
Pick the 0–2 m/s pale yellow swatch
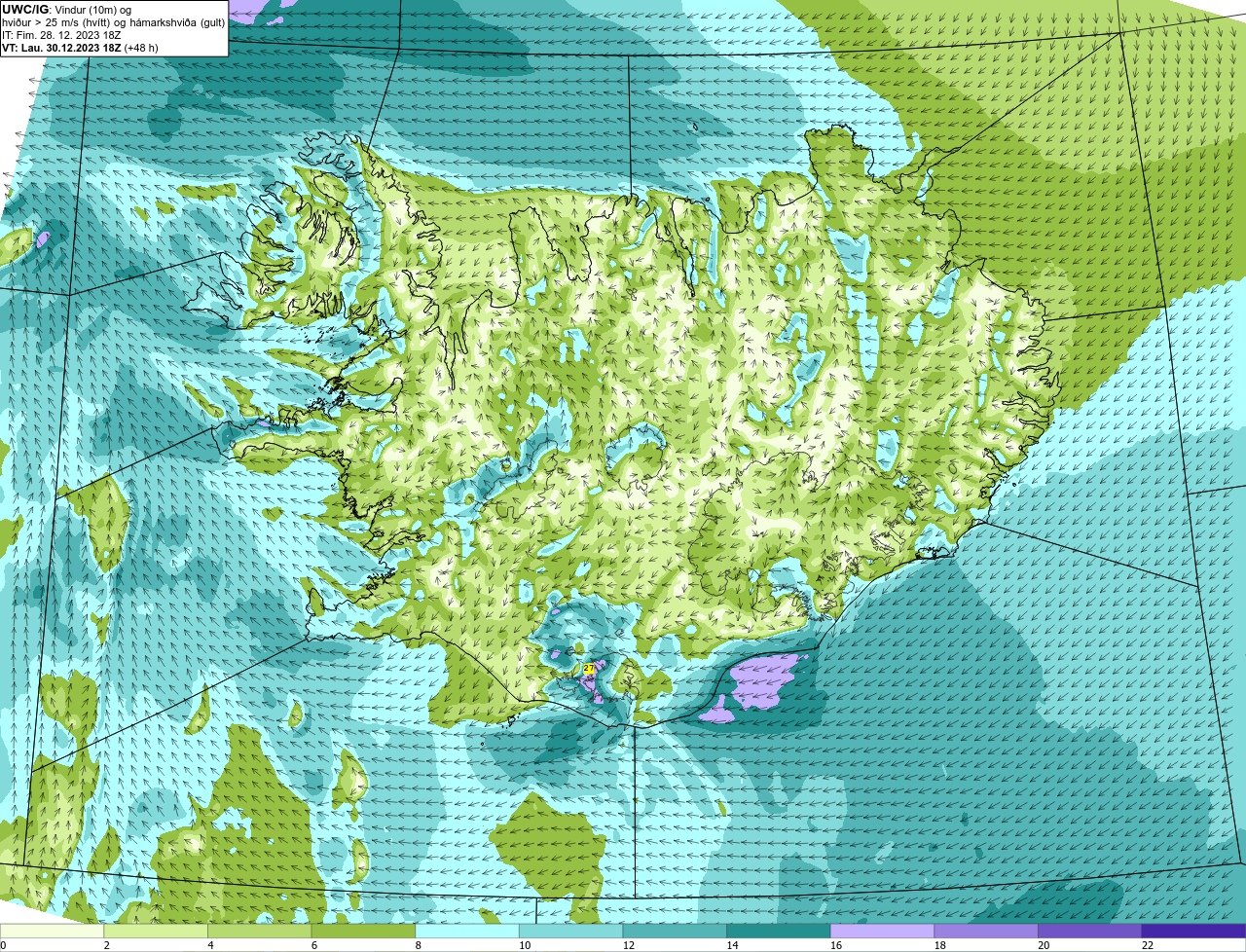[52, 931]
